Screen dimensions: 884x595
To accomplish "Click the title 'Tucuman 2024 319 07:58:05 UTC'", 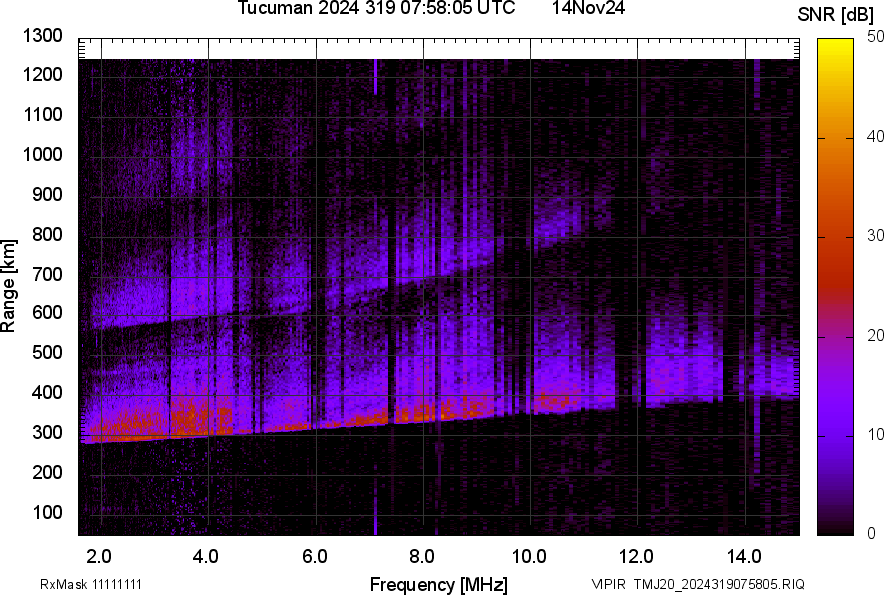I will 376,8.
